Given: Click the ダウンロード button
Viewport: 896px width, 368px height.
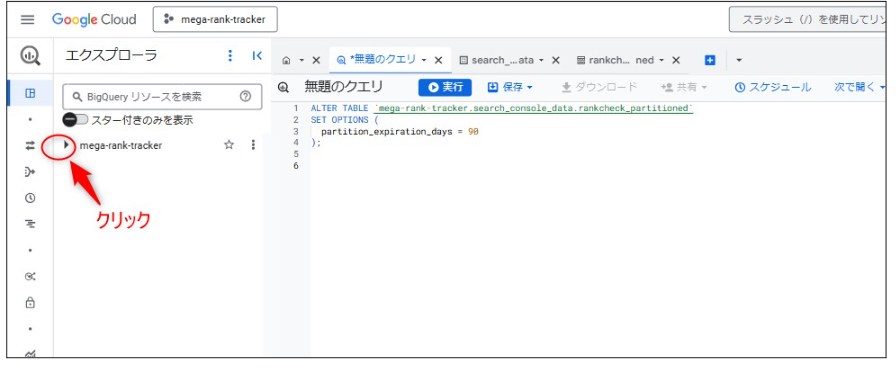Looking at the screenshot, I should (599, 87).
